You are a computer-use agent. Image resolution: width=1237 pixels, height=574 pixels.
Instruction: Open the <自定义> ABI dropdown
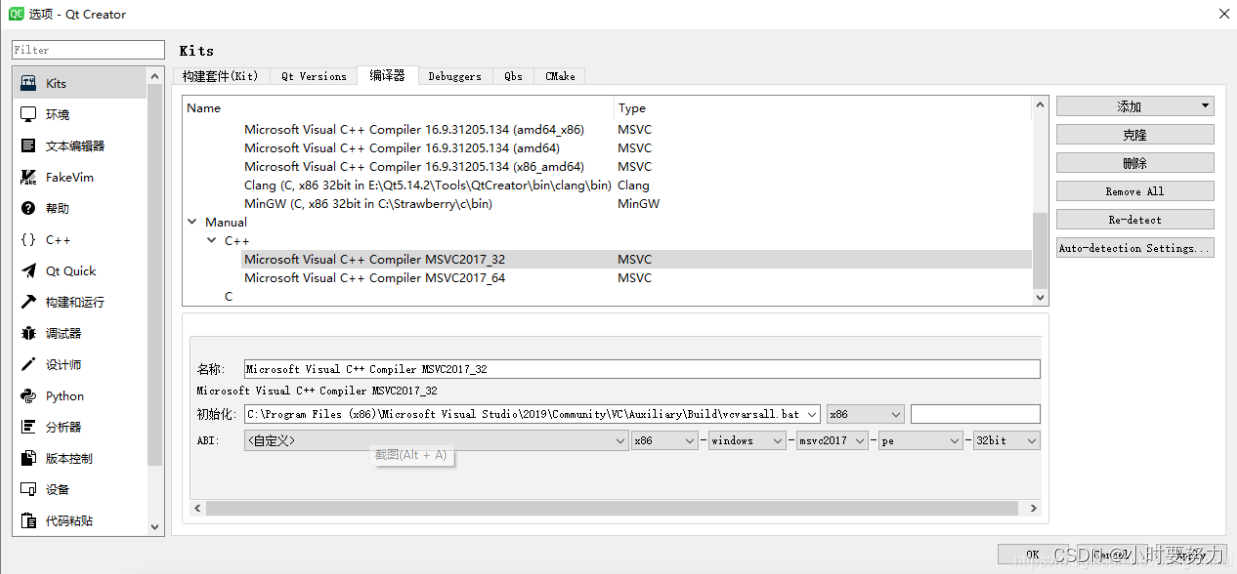436,440
